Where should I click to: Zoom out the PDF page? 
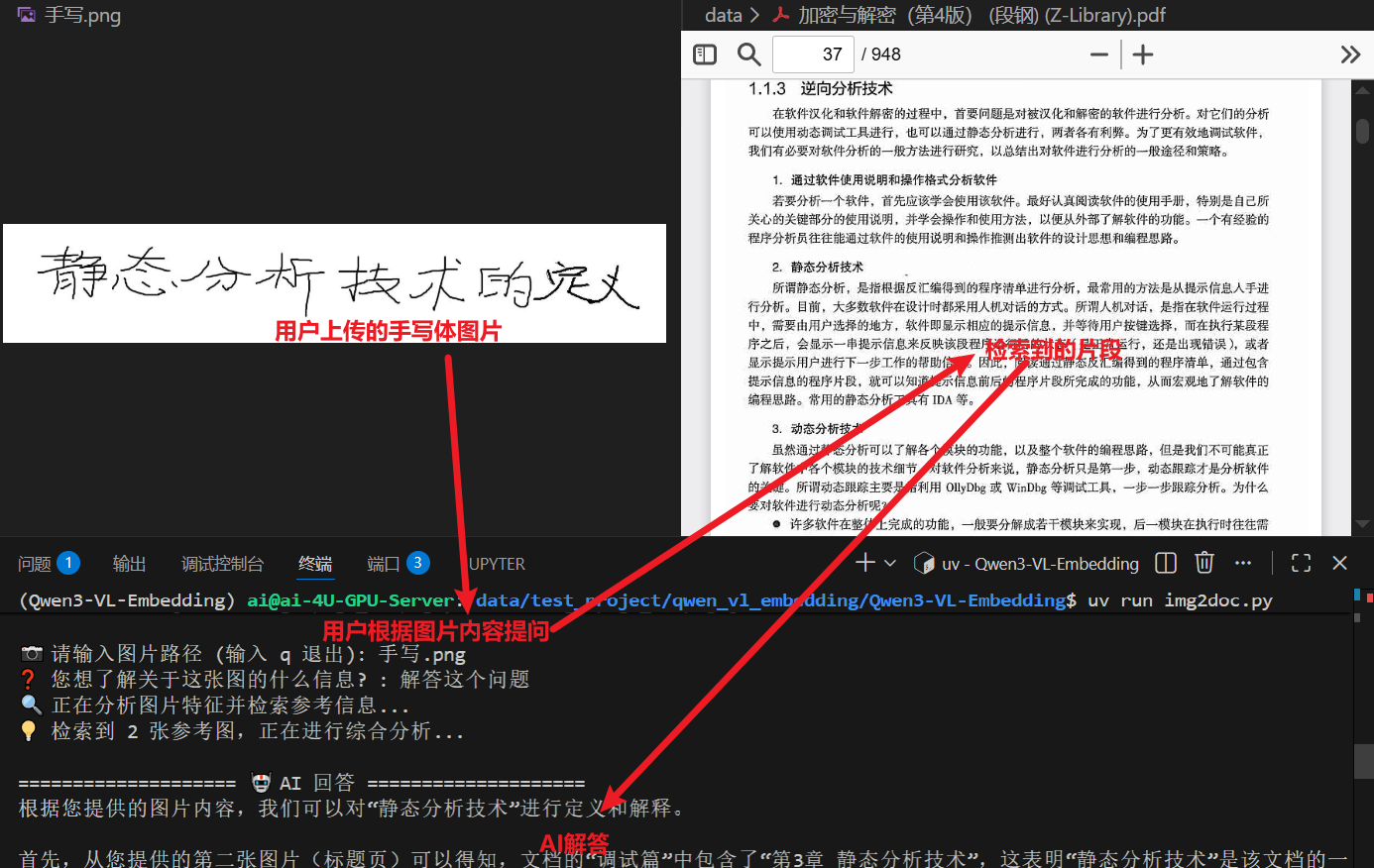(1098, 54)
